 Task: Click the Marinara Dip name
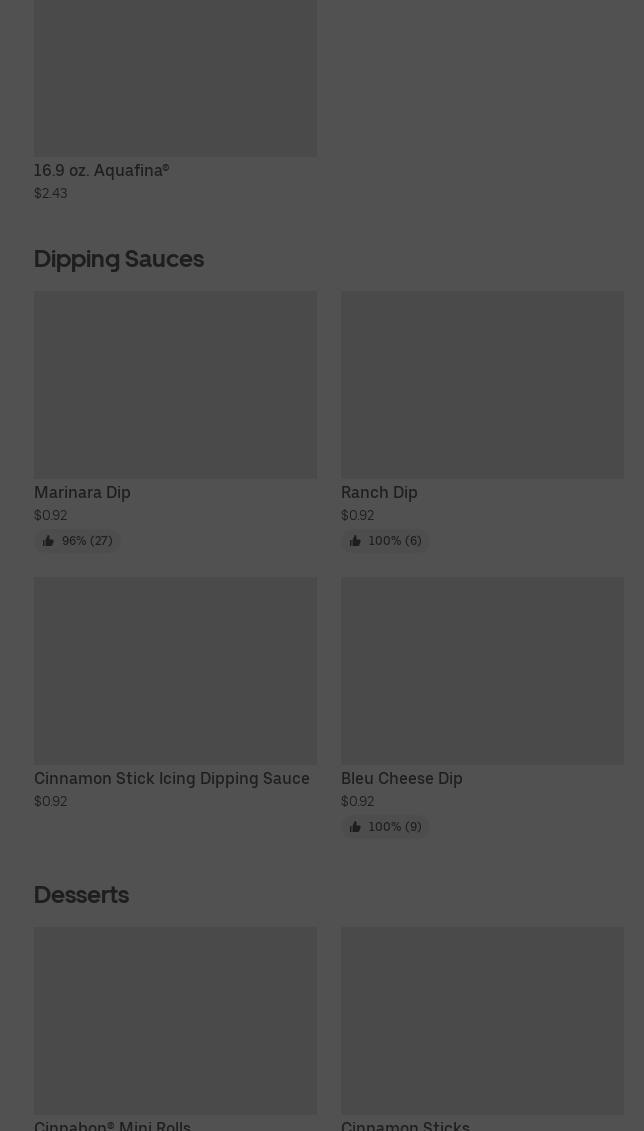point(82,493)
